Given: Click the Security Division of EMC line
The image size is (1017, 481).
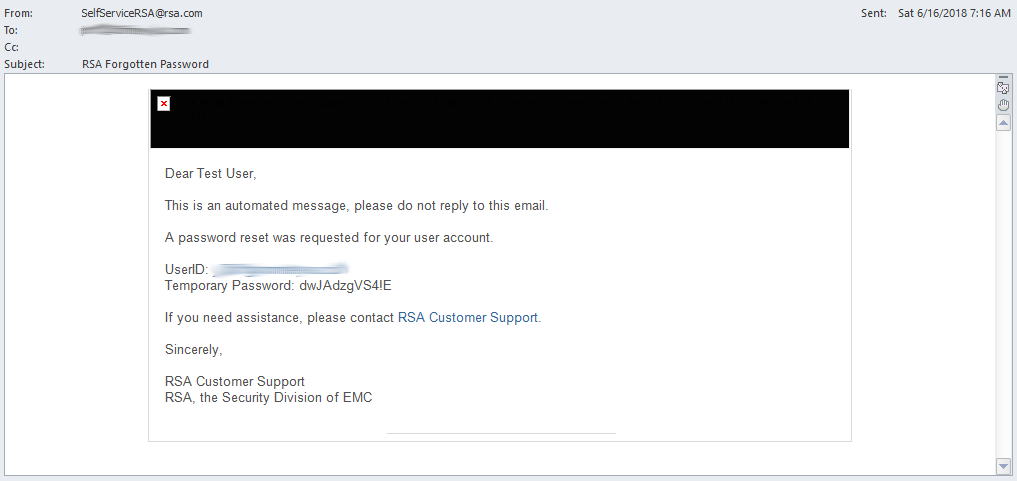Looking at the screenshot, I should (269, 398).
